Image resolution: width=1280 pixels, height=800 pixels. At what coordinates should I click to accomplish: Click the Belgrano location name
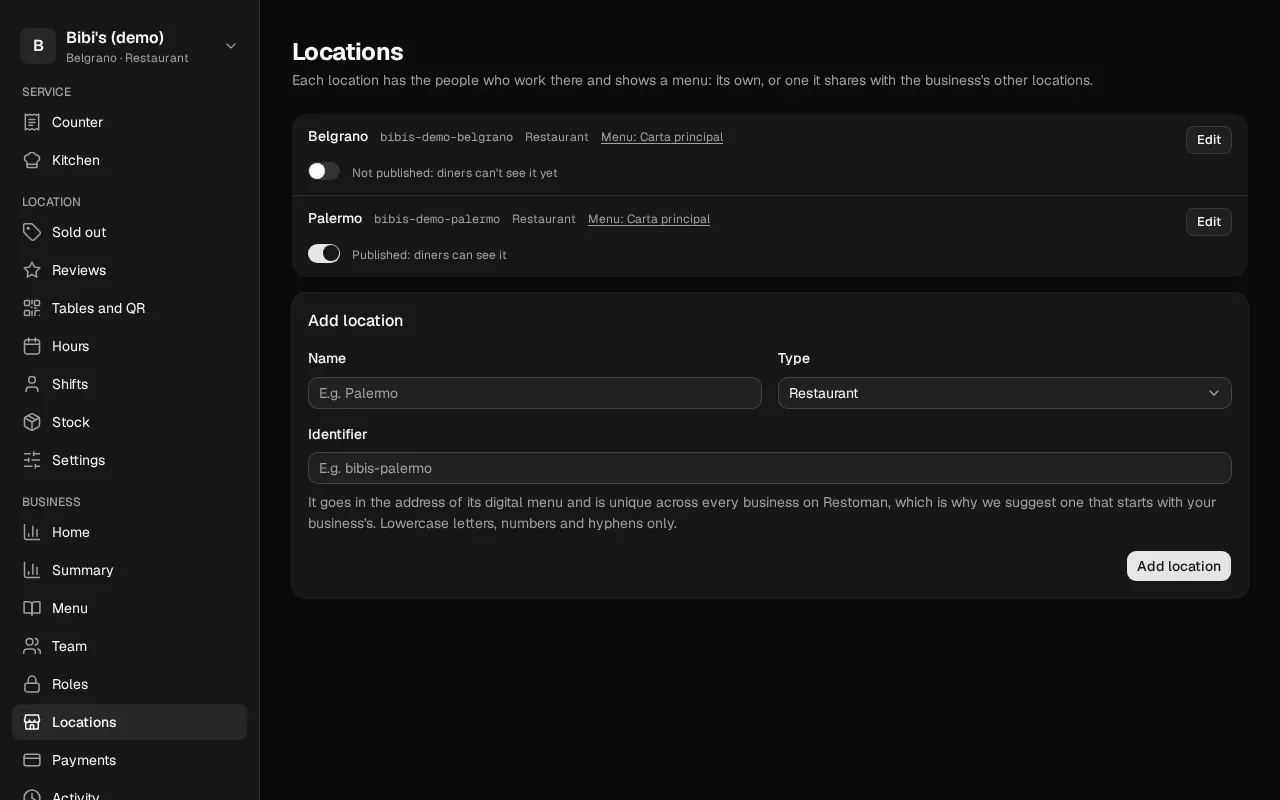338,136
